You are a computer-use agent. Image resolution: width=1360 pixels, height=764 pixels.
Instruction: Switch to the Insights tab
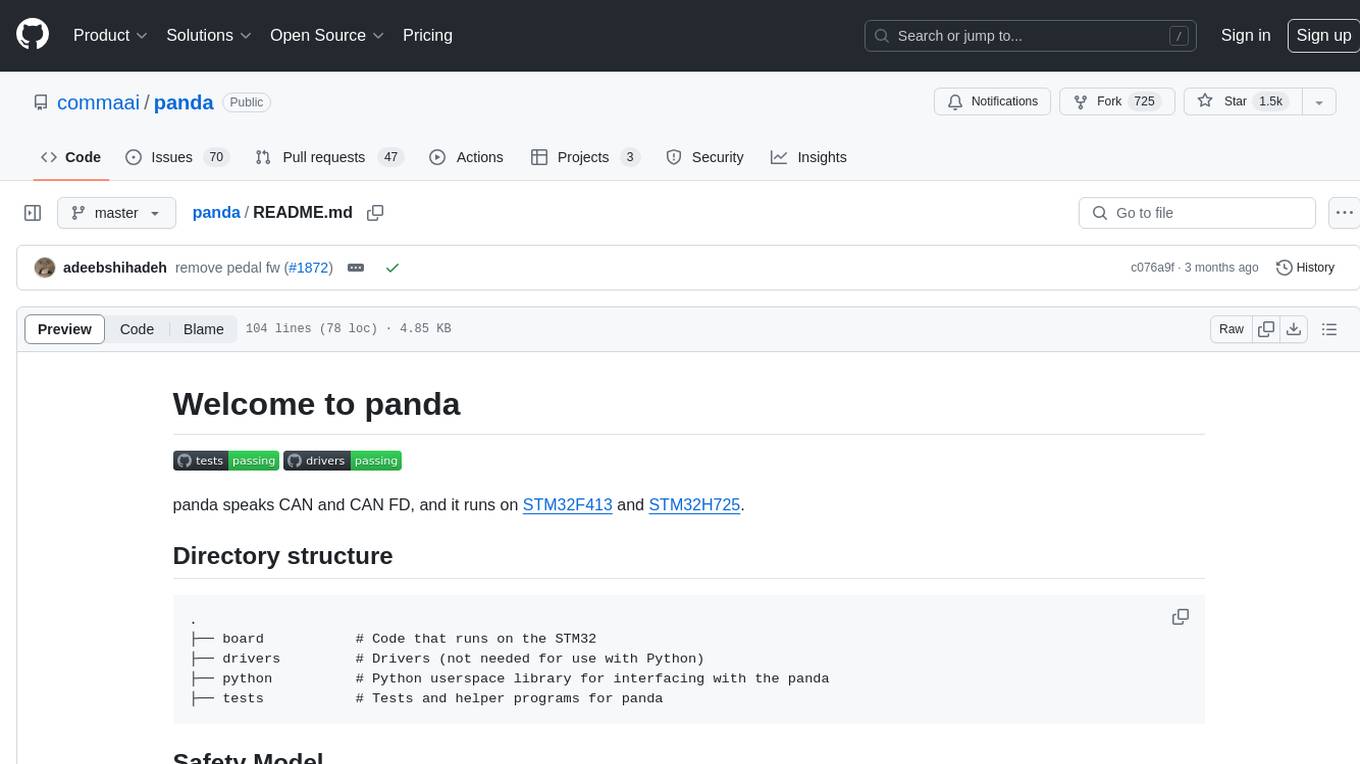point(808,157)
